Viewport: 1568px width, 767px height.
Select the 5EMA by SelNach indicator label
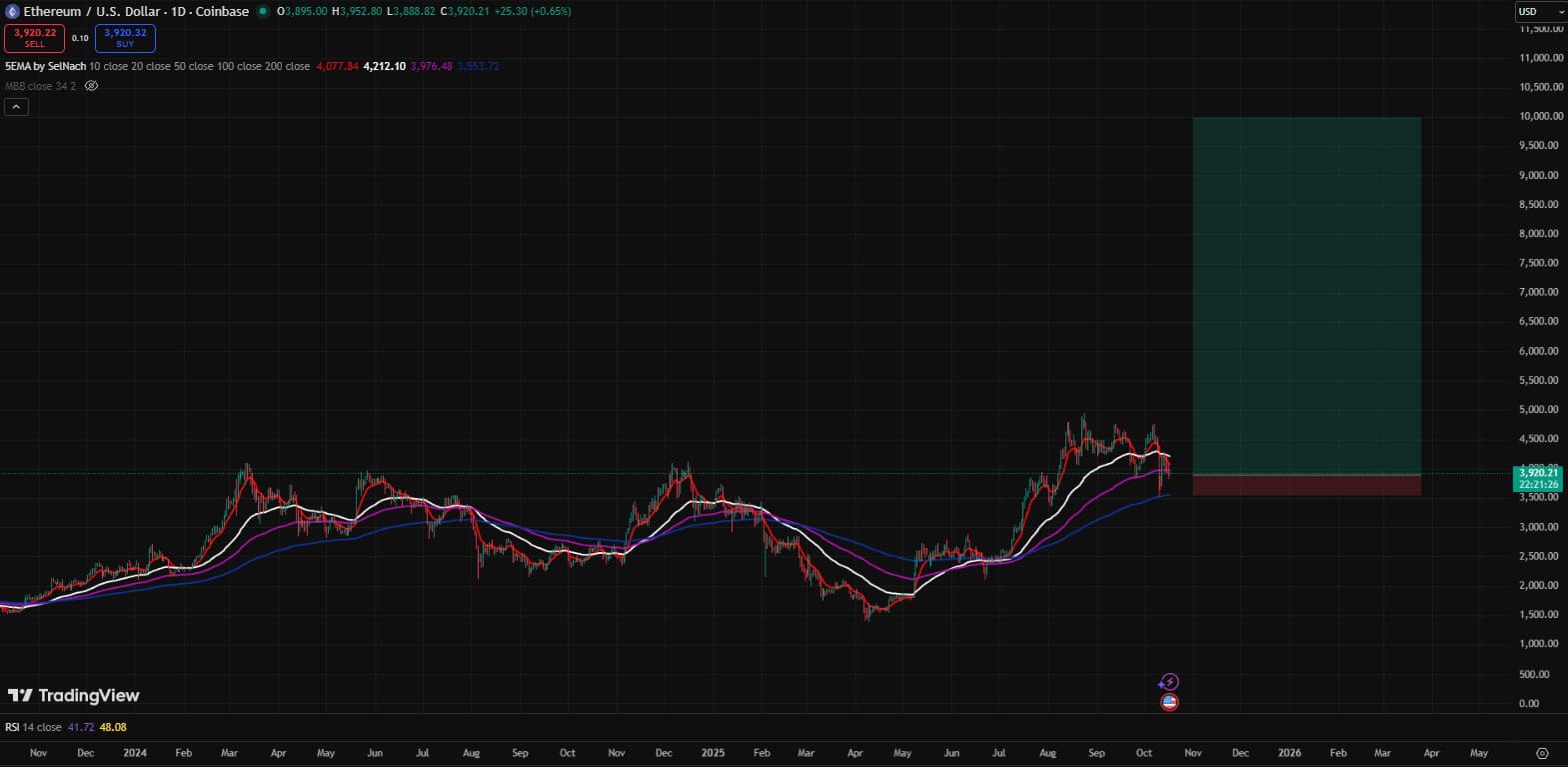[45, 66]
